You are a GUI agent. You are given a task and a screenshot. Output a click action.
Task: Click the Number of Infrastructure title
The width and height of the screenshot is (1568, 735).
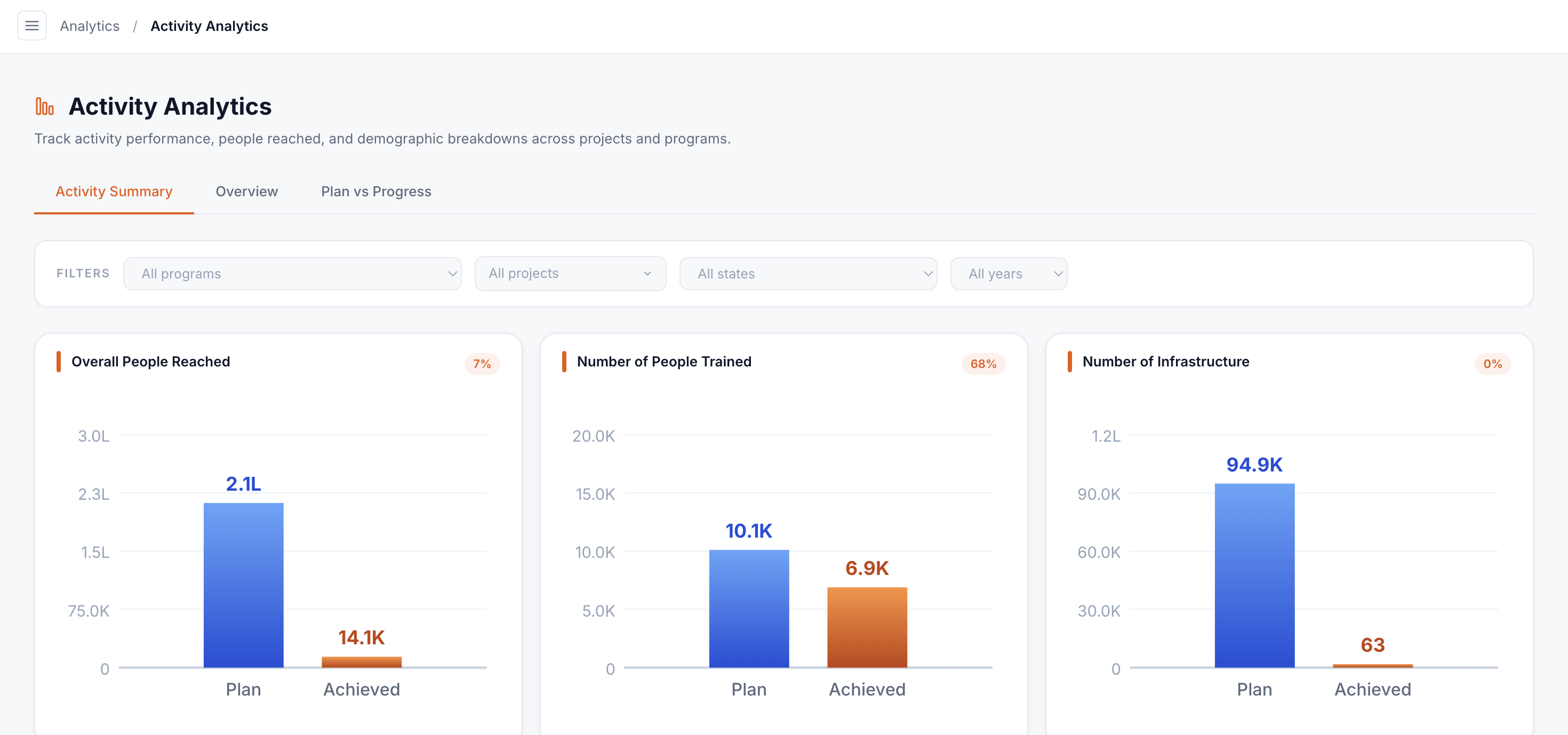point(1166,362)
